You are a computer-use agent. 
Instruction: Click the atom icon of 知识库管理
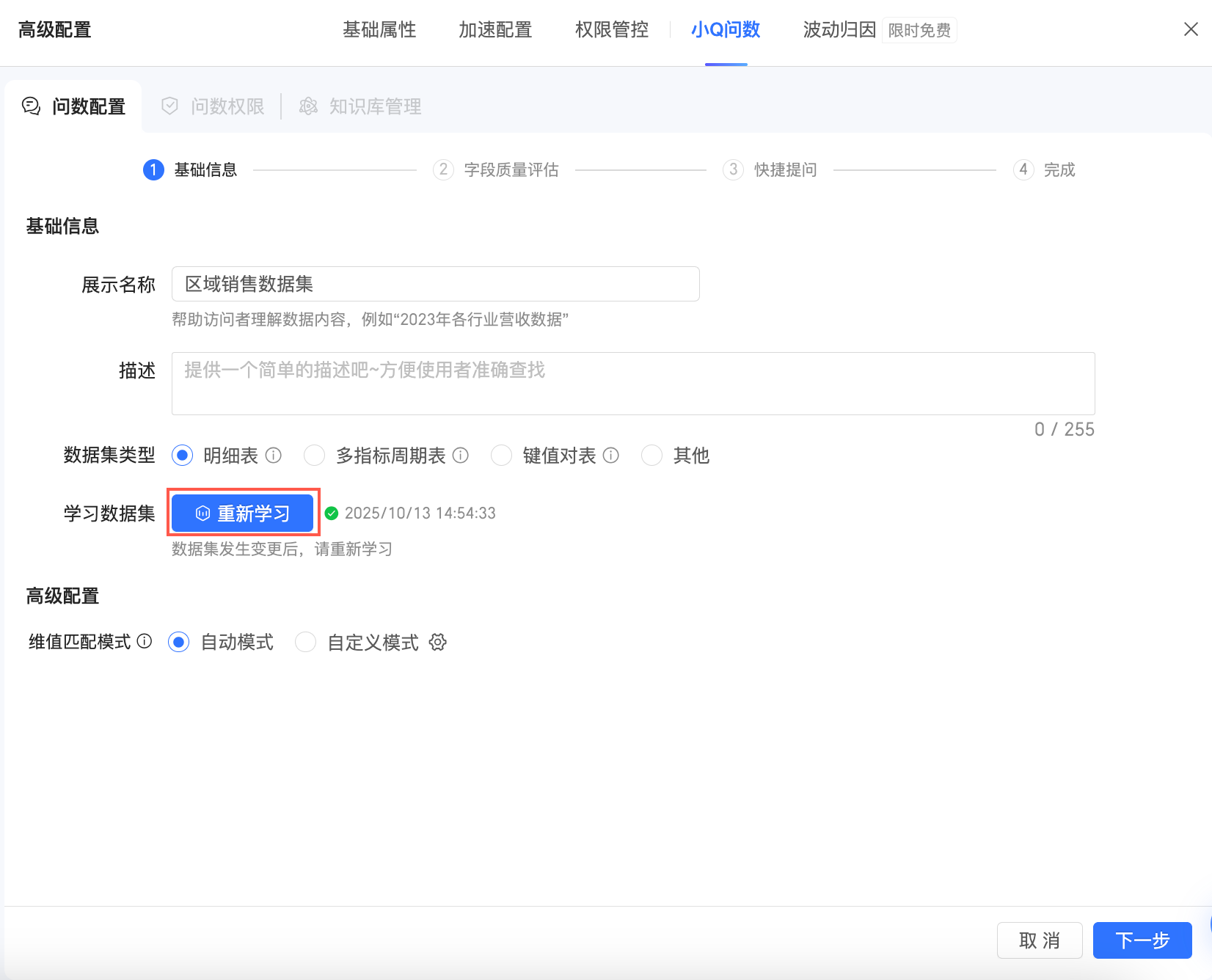[308, 106]
